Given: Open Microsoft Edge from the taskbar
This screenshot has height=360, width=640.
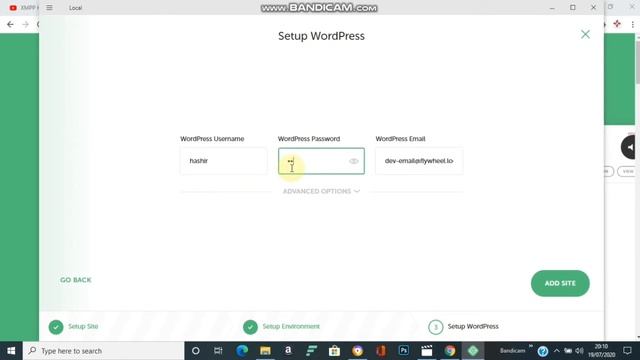Looking at the screenshot, I should (242, 351).
